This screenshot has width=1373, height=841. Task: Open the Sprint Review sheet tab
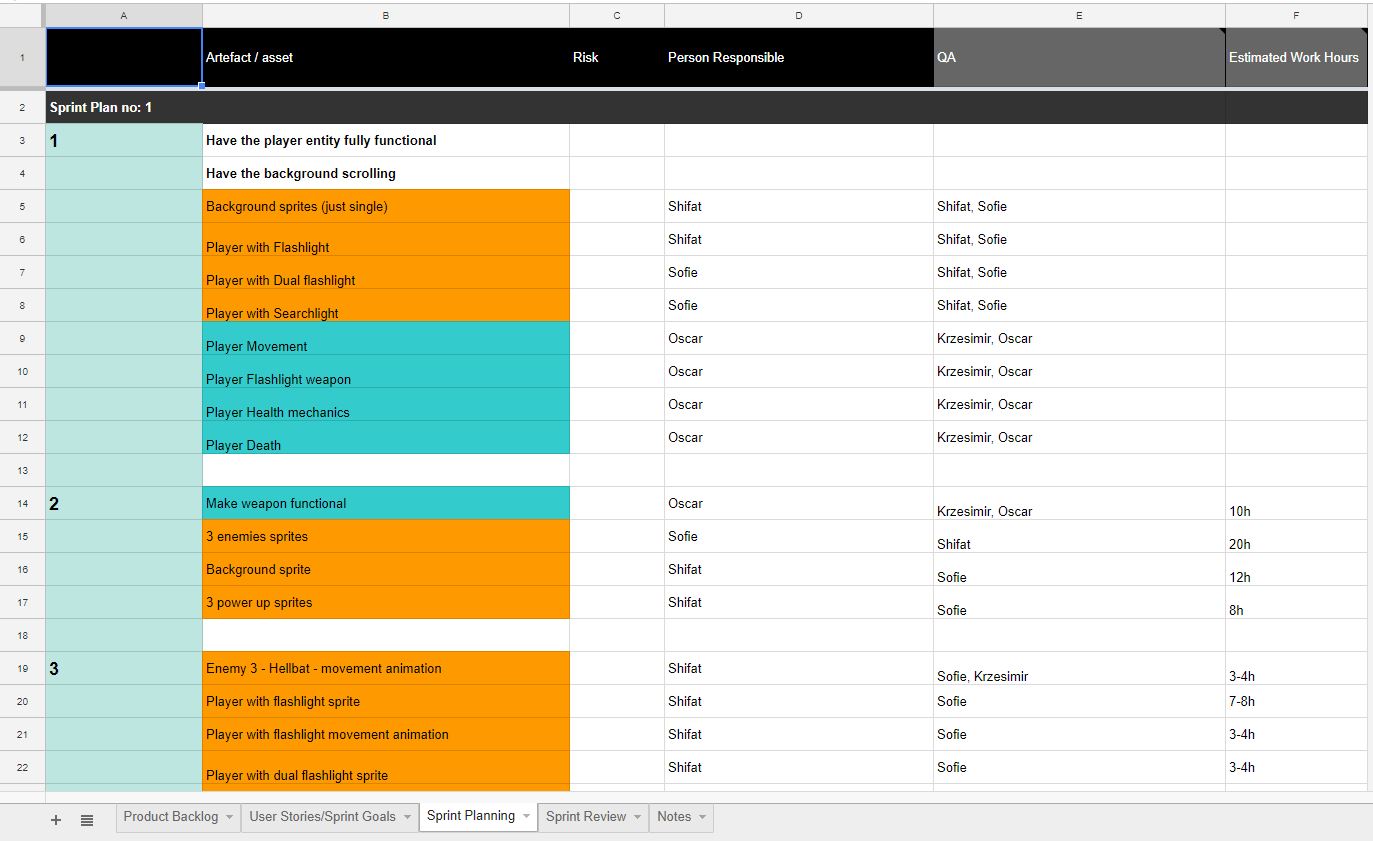click(x=585, y=817)
